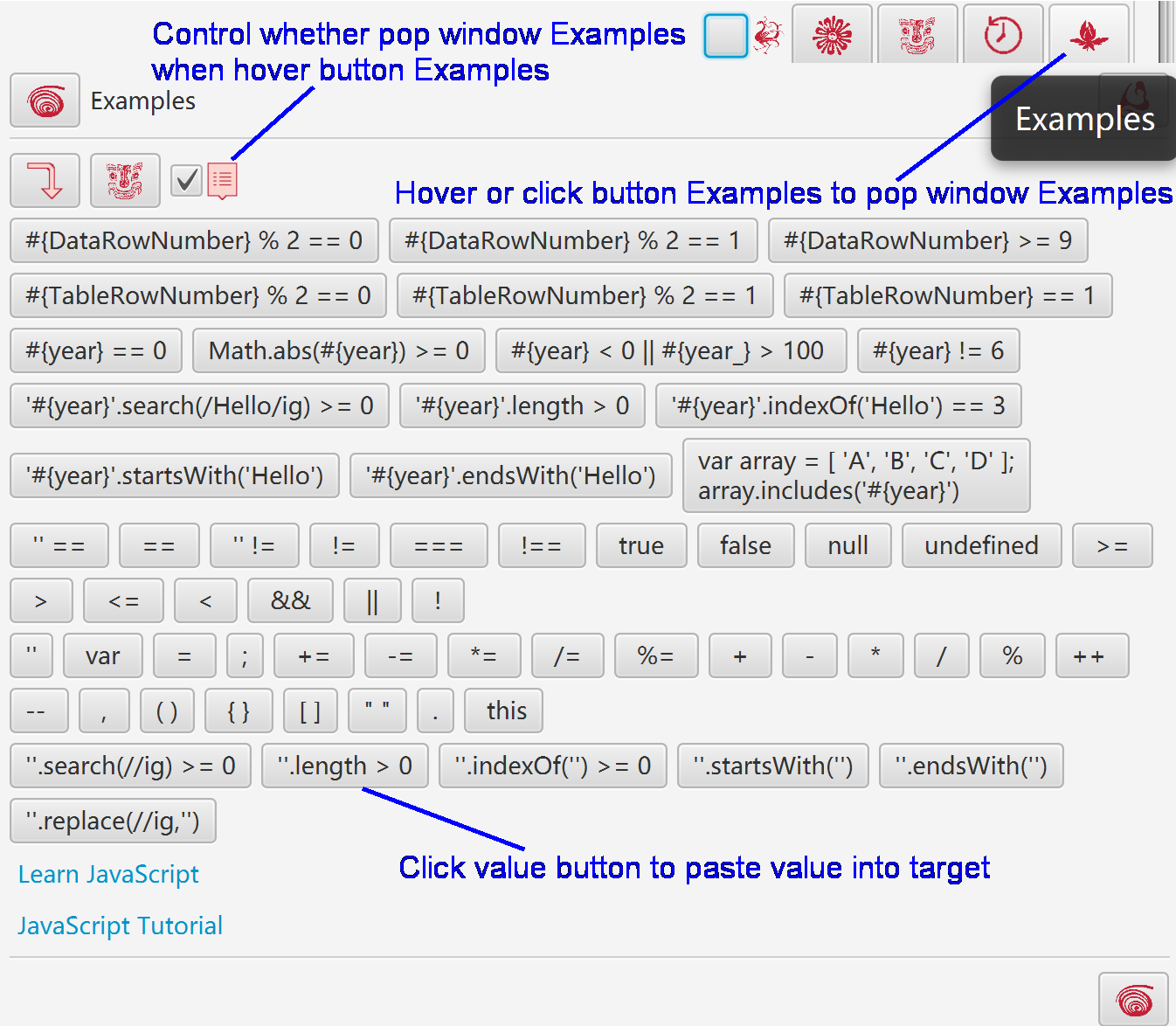This screenshot has width=1176, height=1026.
Task: Paste ''.startsWith('') template
Action: [x=773, y=766]
